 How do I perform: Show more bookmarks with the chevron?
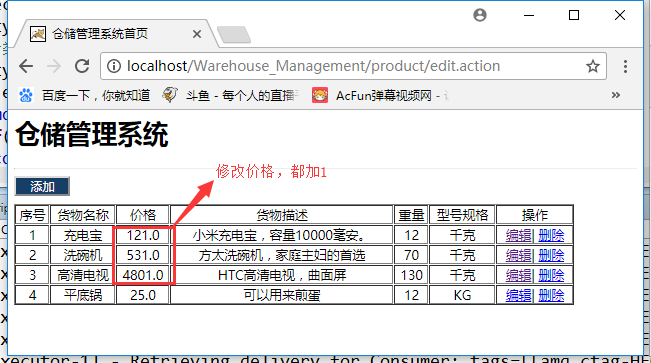click(x=616, y=95)
